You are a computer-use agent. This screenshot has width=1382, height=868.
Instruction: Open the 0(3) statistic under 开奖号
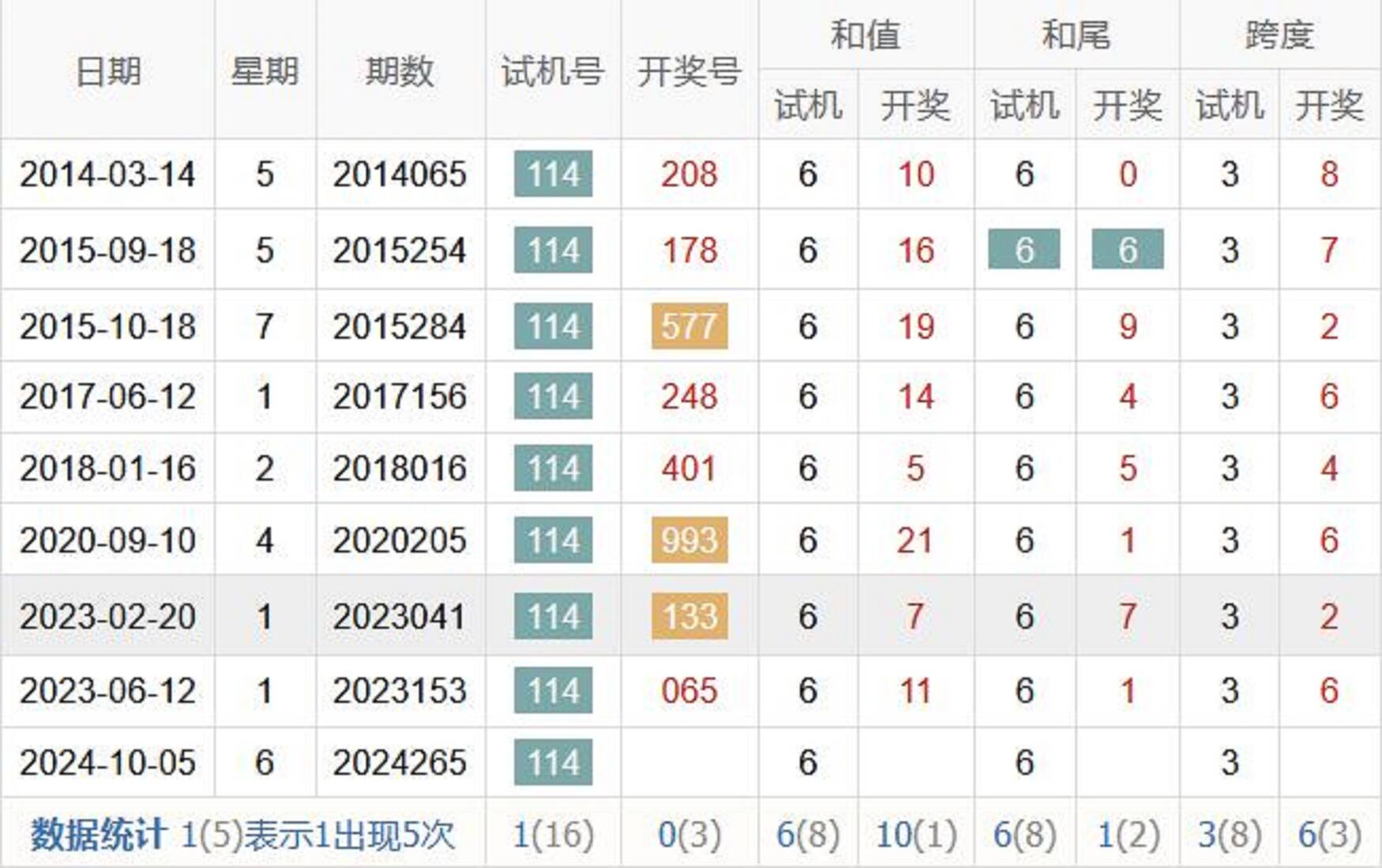click(x=689, y=835)
